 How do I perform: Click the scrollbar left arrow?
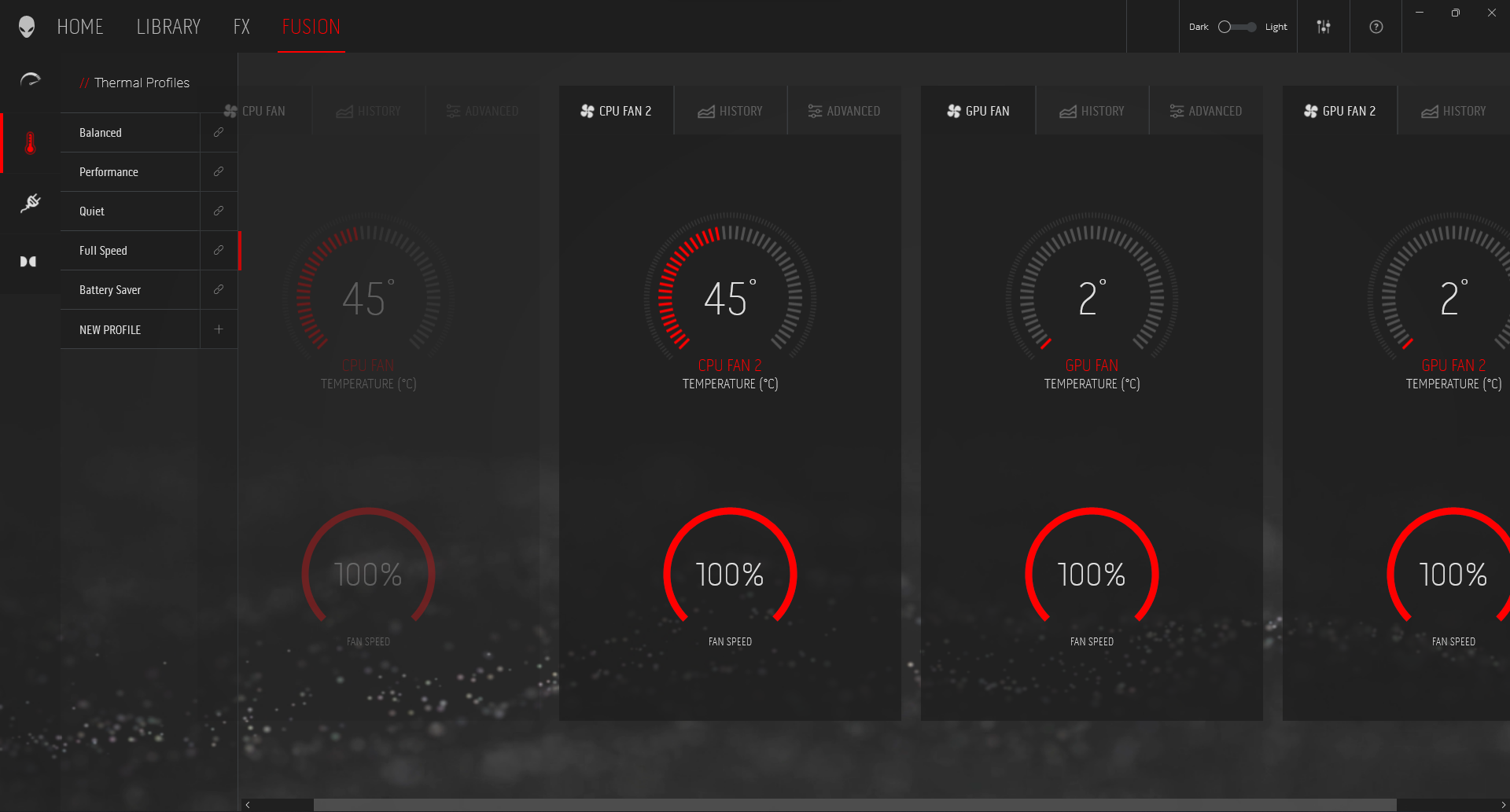point(248,805)
